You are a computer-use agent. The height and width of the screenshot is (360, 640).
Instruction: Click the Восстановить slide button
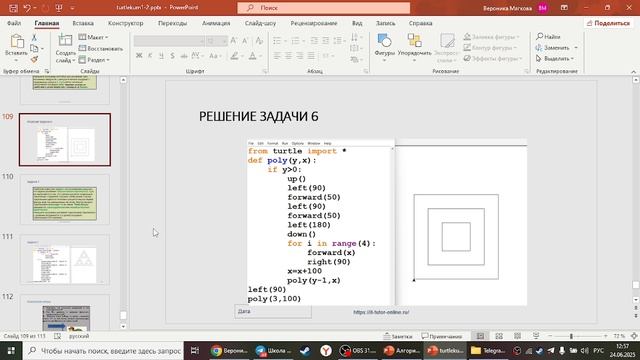point(101,49)
